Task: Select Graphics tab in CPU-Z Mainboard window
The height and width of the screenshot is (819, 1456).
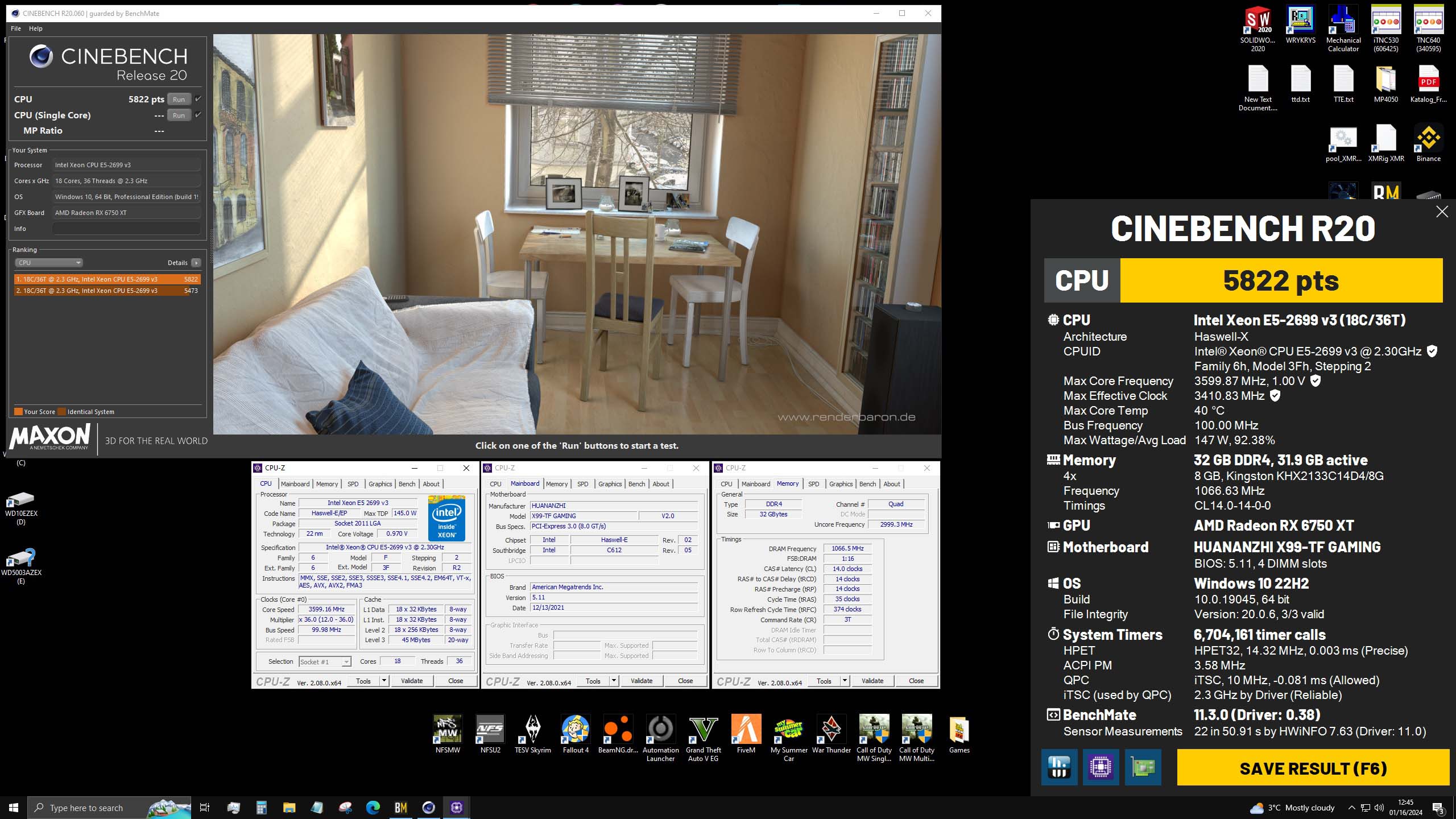Action: [x=610, y=484]
